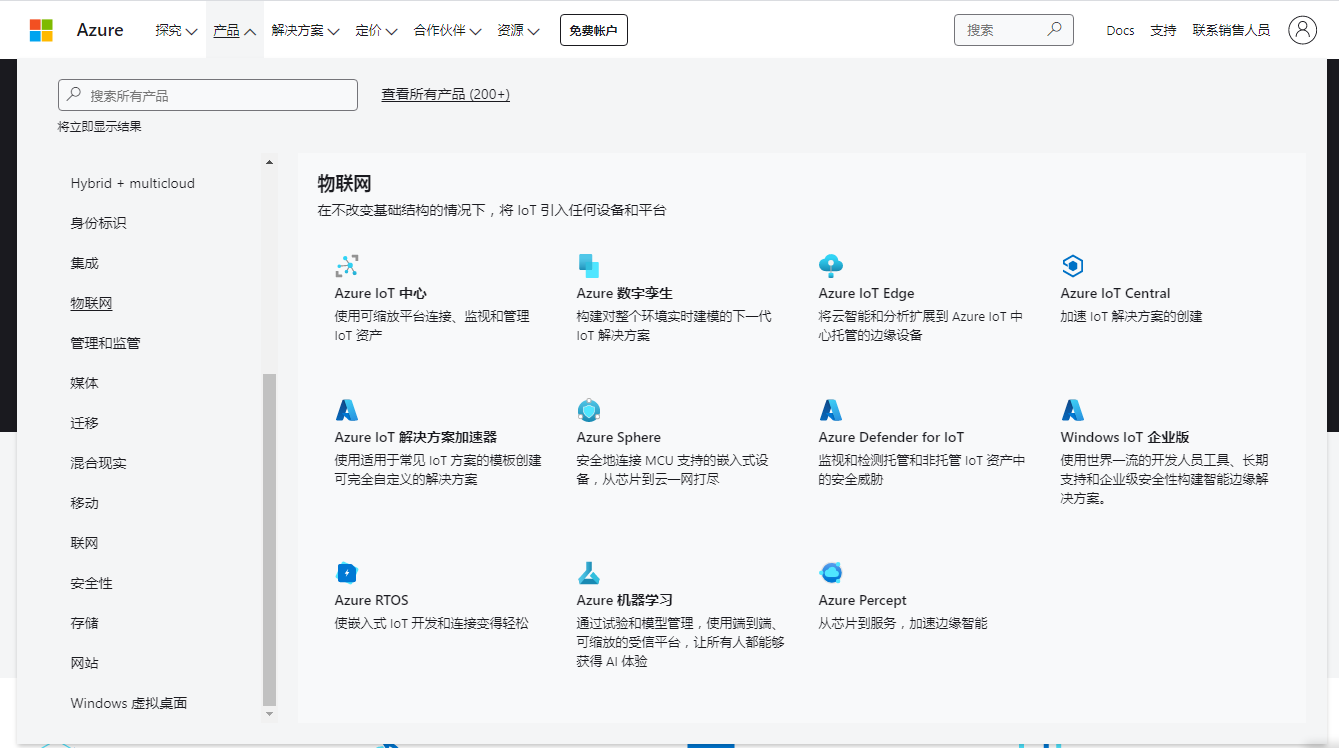Open Azure RTOS product title
The width and height of the screenshot is (1339, 748).
[371, 600]
